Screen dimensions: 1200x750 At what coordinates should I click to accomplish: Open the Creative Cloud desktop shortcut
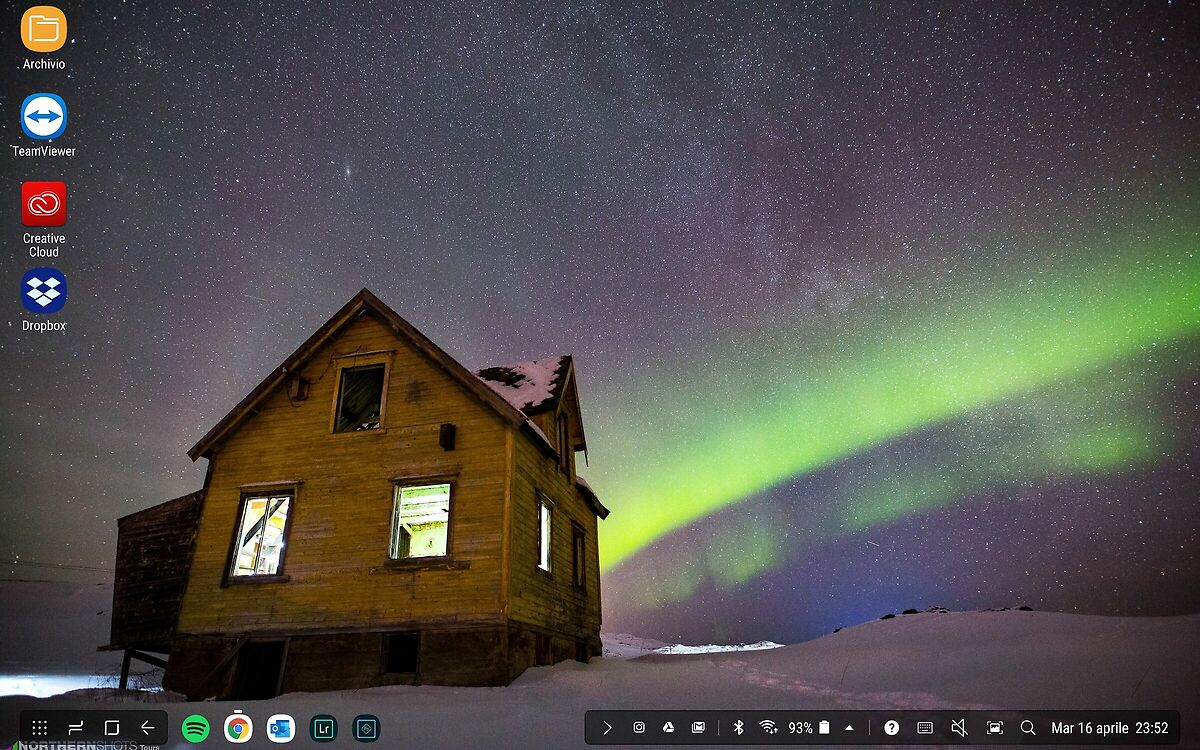[x=43, y=204]
